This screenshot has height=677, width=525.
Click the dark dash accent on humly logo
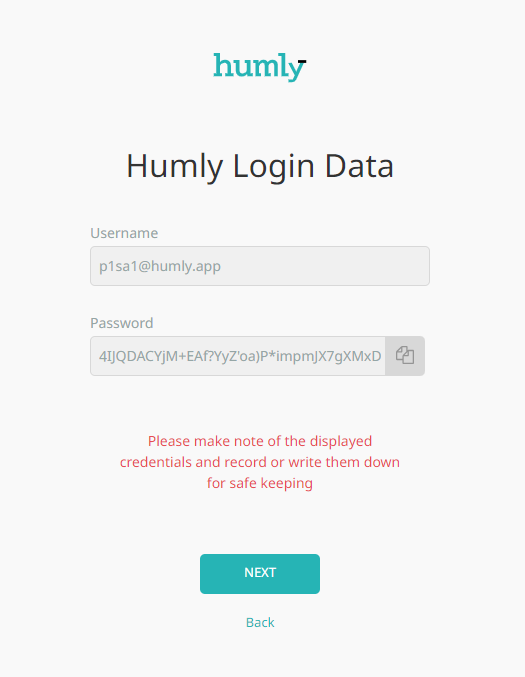(x=302, y=61)
